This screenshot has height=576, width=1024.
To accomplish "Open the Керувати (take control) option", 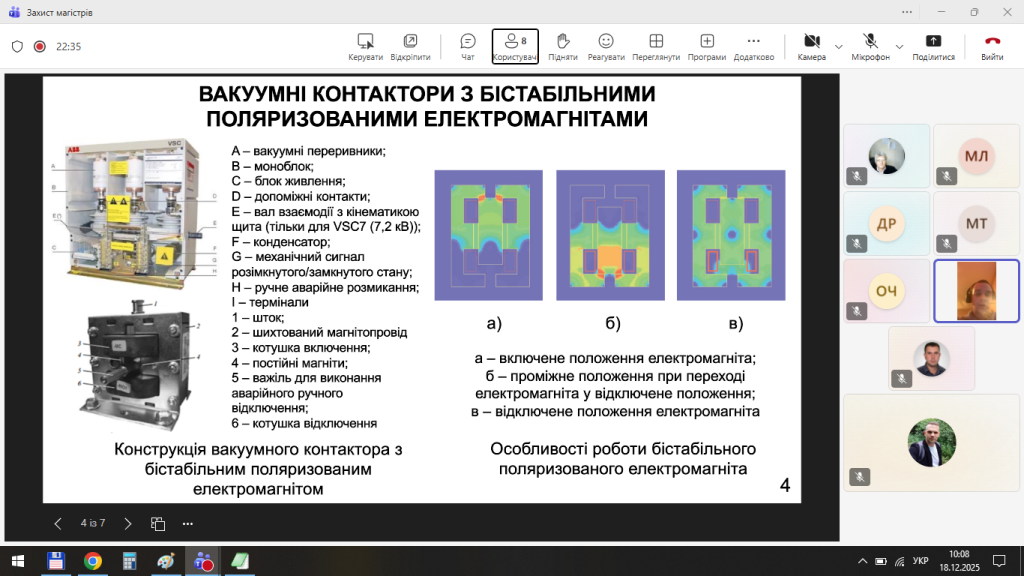I will [x=365, y=47].
